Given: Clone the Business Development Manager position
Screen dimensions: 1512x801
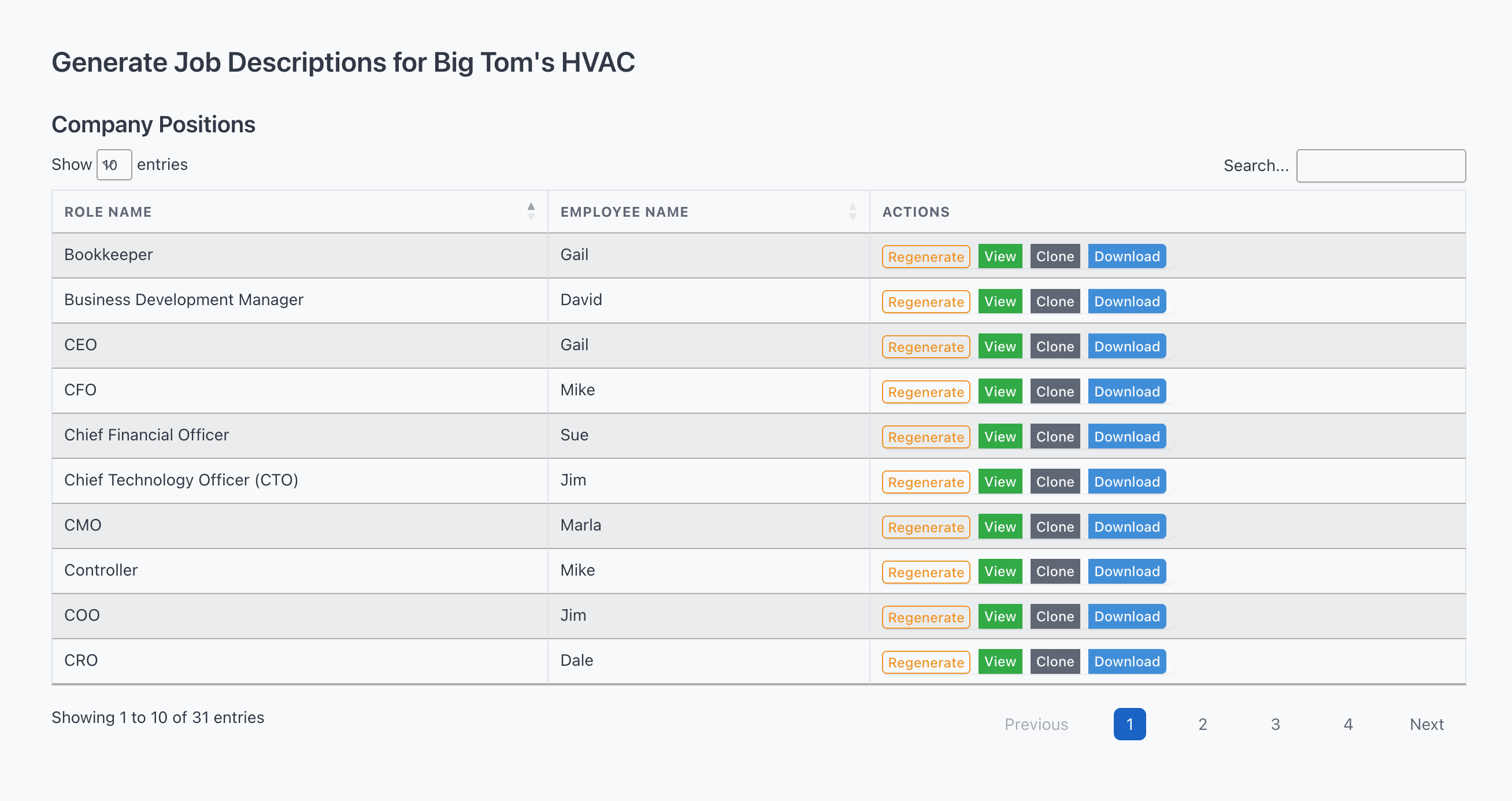Looking at the screenshot, I should (x=1055, y=302).
